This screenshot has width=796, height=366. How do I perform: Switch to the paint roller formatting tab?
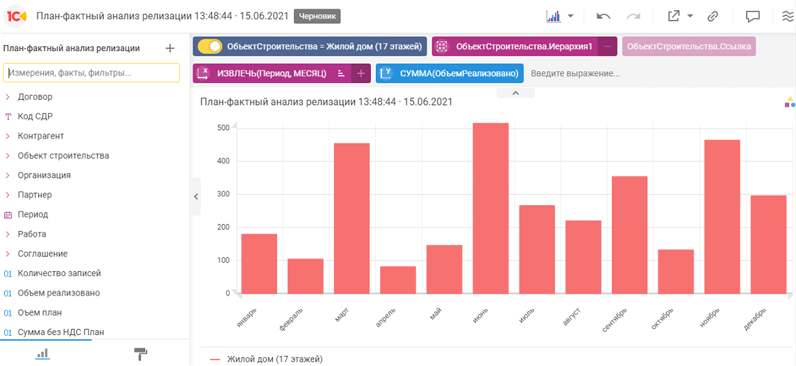coord(140,354)
